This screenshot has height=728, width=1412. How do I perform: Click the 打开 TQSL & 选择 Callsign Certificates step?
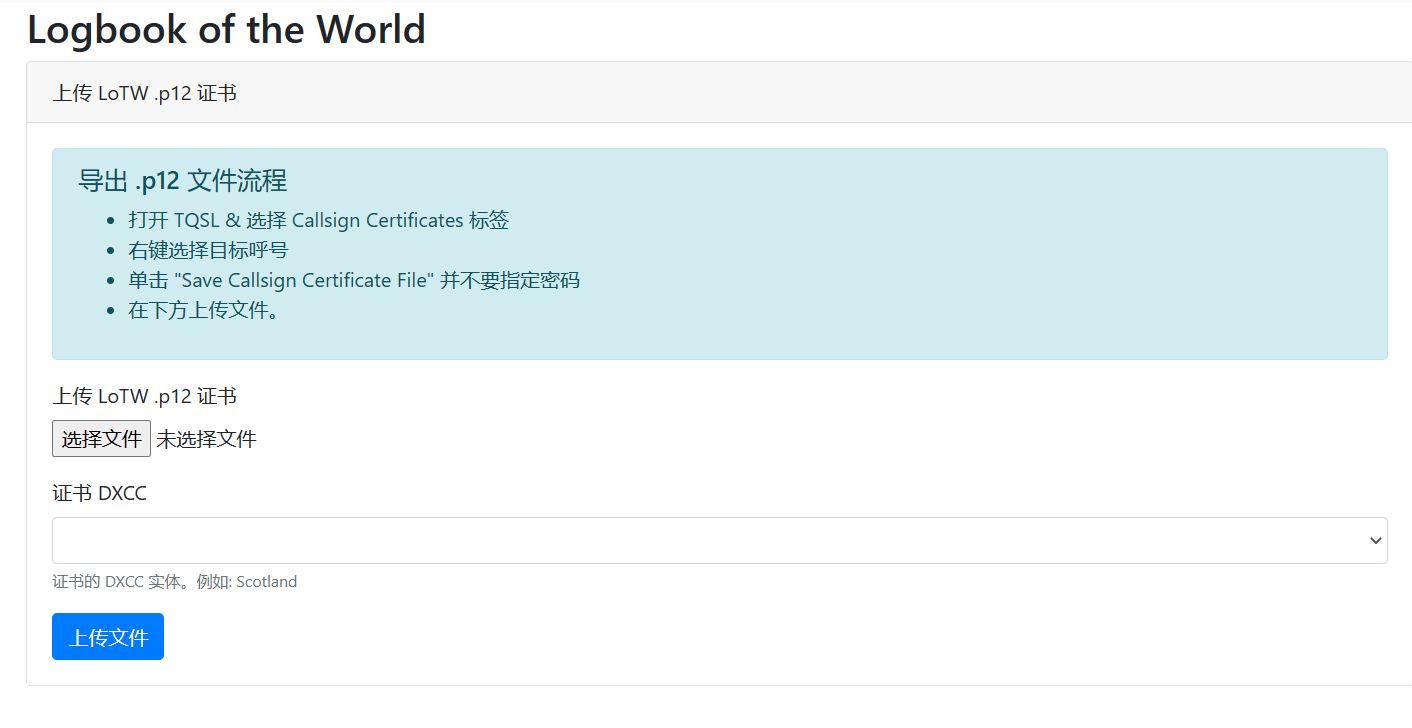click(319, 220)
